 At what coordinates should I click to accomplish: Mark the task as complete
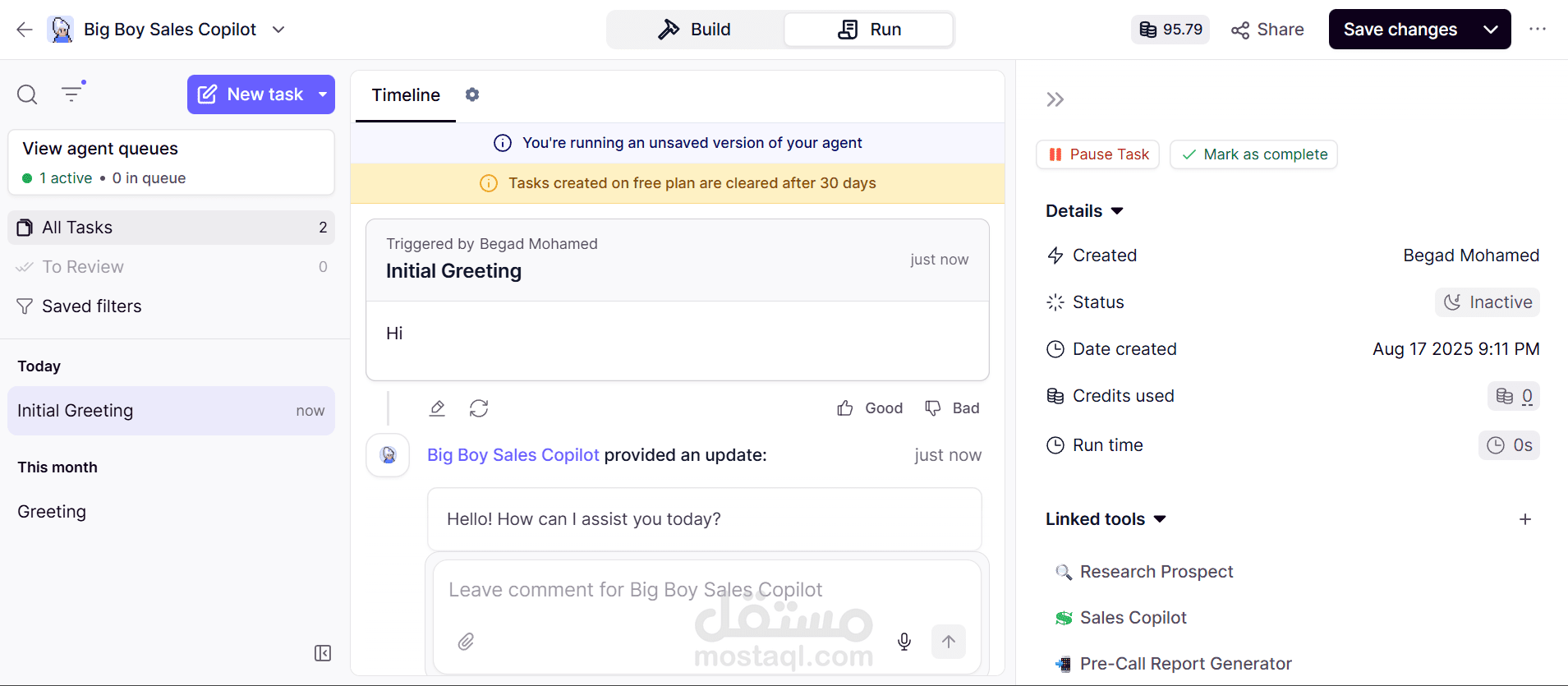1253,154
